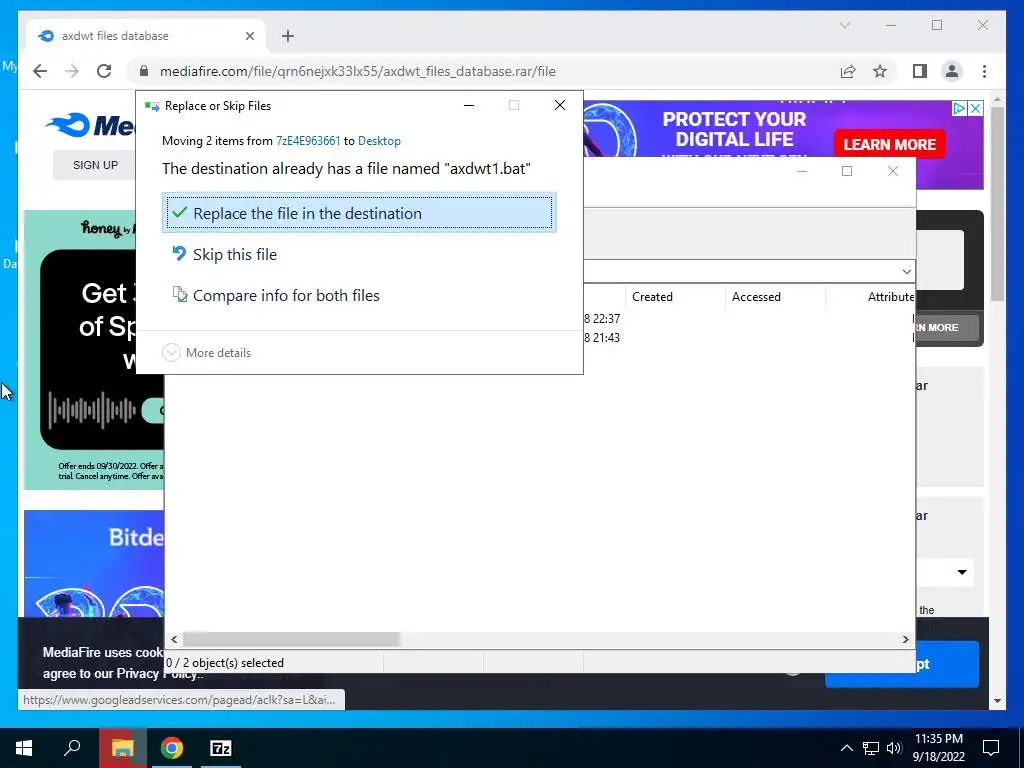
Task: Open File Explorer from taskbar
Action: (122, 748)
